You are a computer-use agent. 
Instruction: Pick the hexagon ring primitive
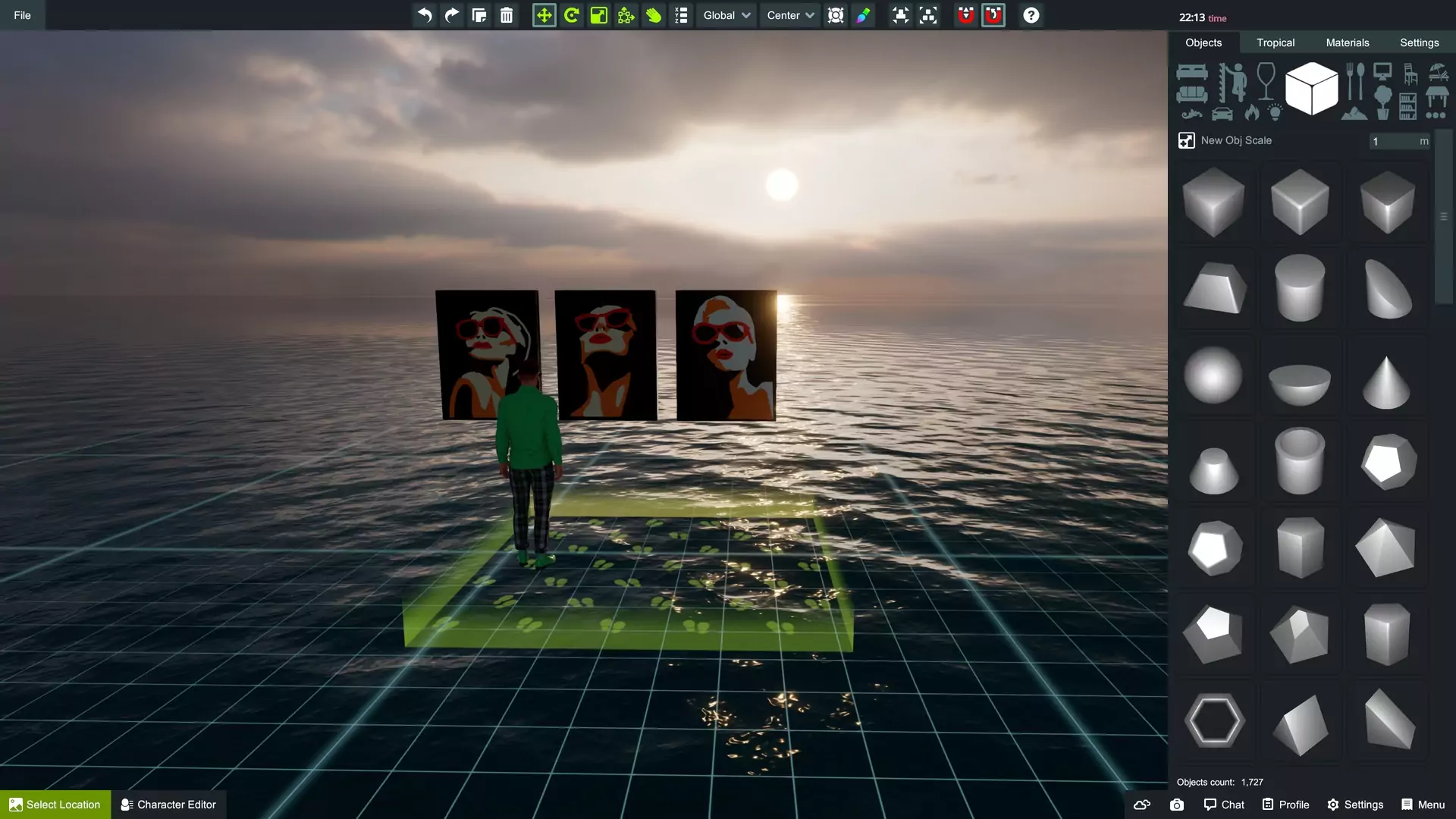click(x=1214, y=720)
